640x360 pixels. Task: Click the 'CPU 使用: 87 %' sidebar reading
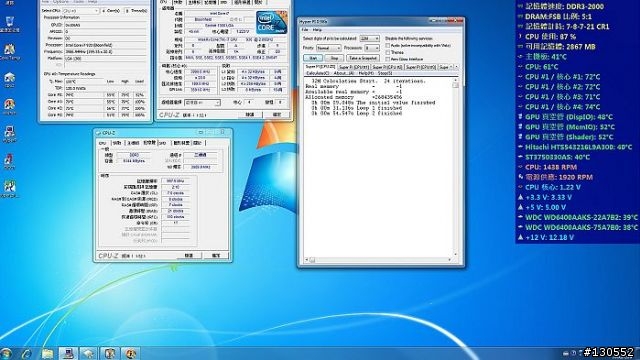551,37
